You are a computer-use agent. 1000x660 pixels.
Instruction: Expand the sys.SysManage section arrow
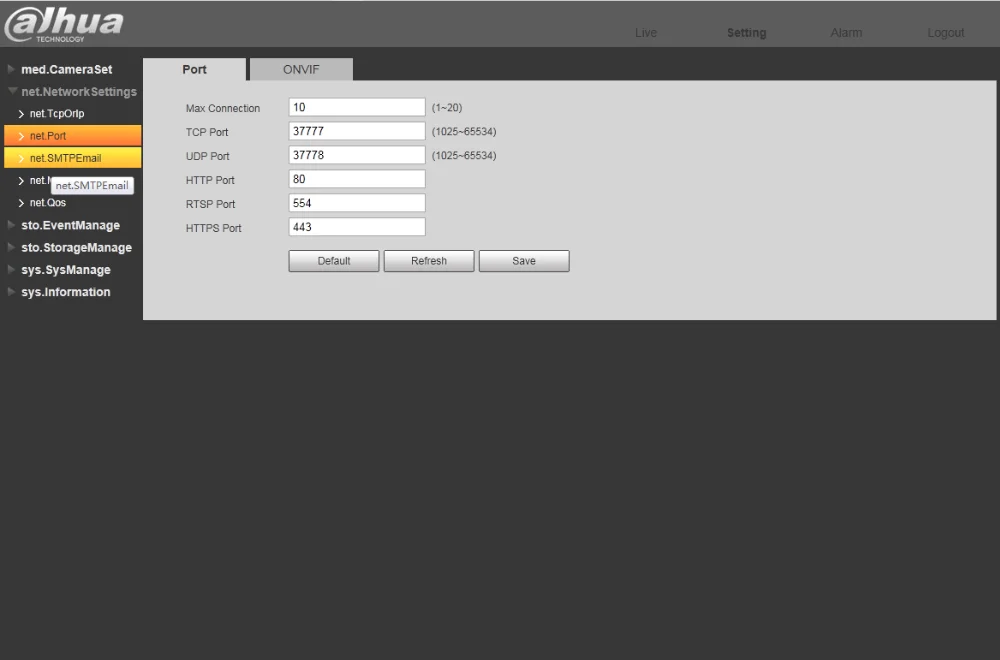pyautogui.click(x=11, y=269)
